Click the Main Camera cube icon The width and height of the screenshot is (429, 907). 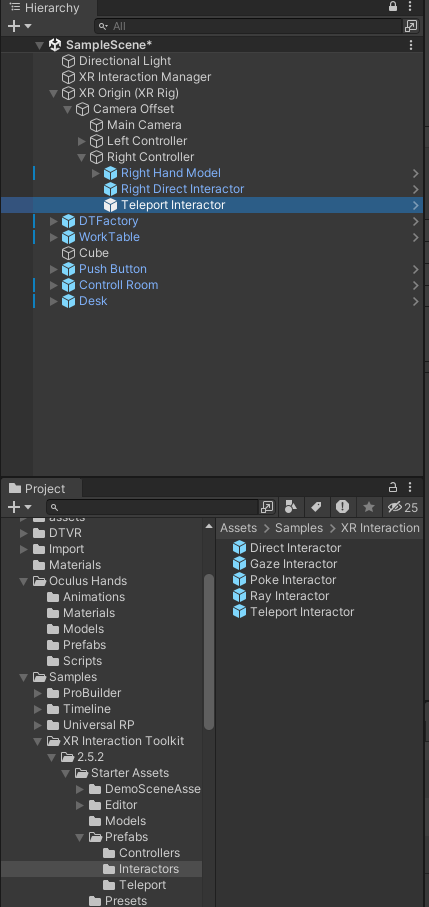(97, 125)
